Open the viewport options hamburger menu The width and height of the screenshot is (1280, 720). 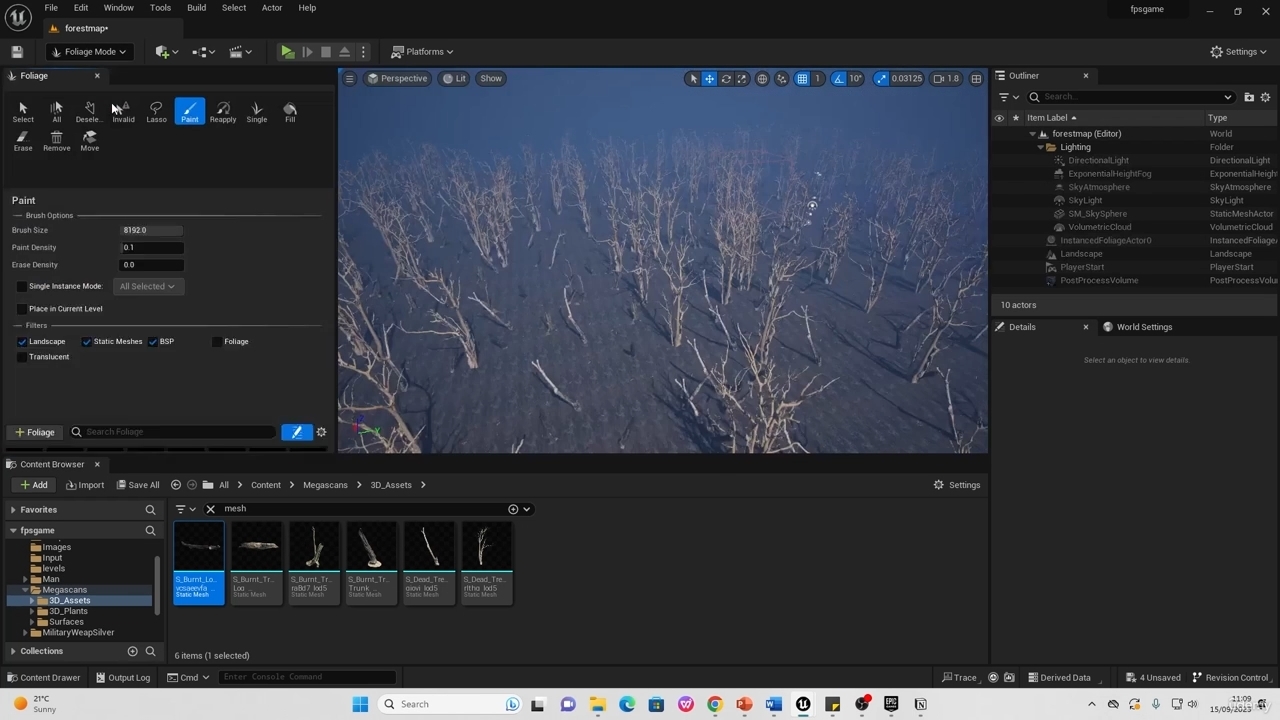coord(349,79)
